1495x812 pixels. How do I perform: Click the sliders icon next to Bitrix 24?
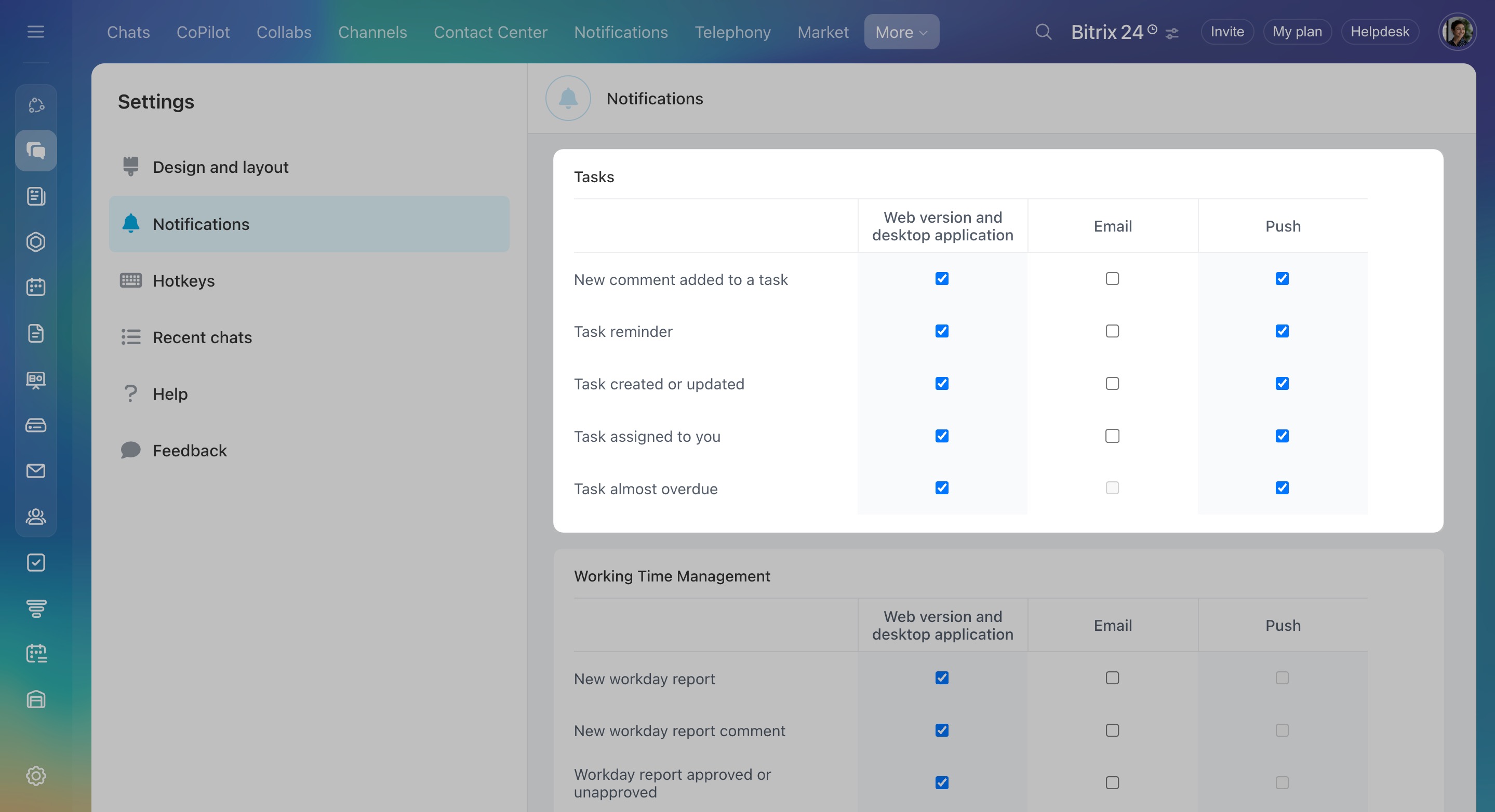click(x=1172, y=34)
